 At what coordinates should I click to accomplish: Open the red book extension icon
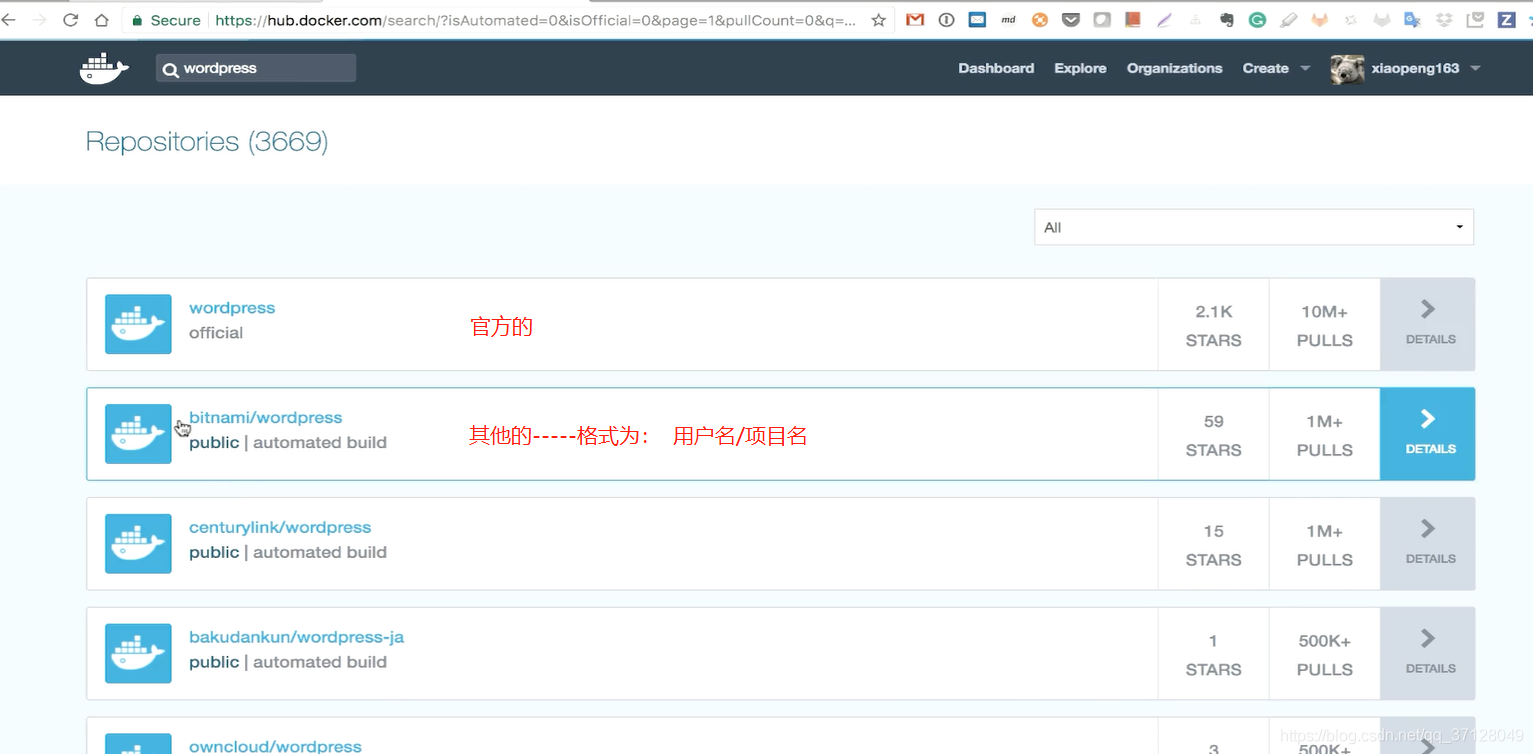coord(1133,20)
